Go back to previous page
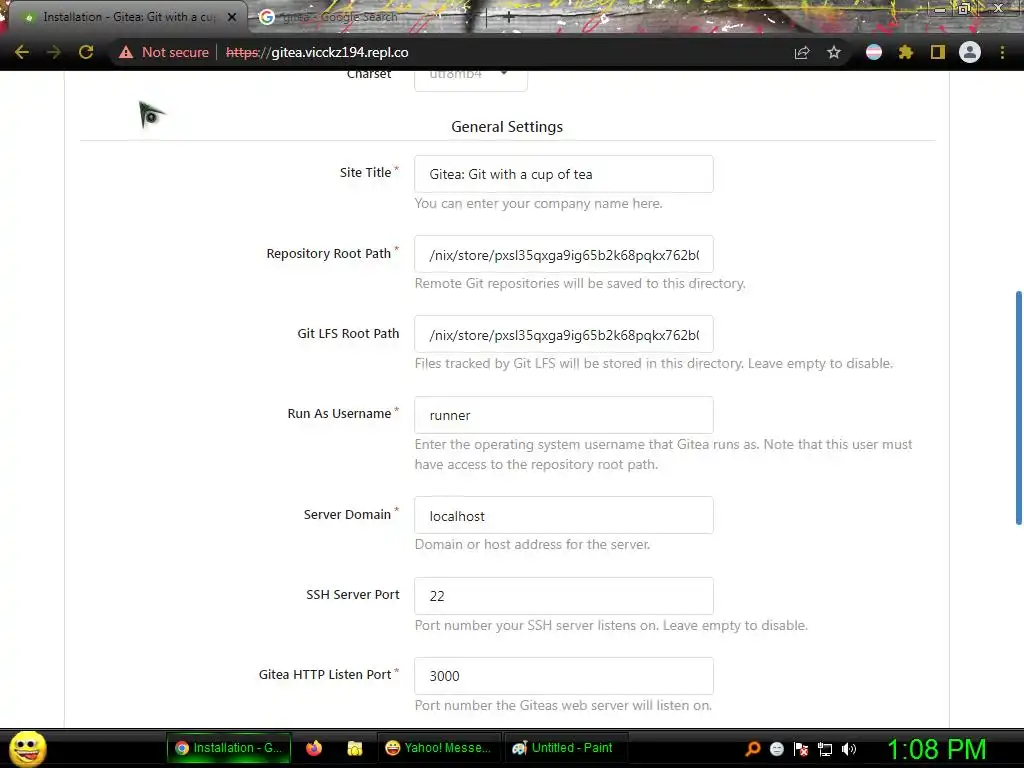Image resolution: width=1024 pixels, height=768 pixels. coord(22,52)
